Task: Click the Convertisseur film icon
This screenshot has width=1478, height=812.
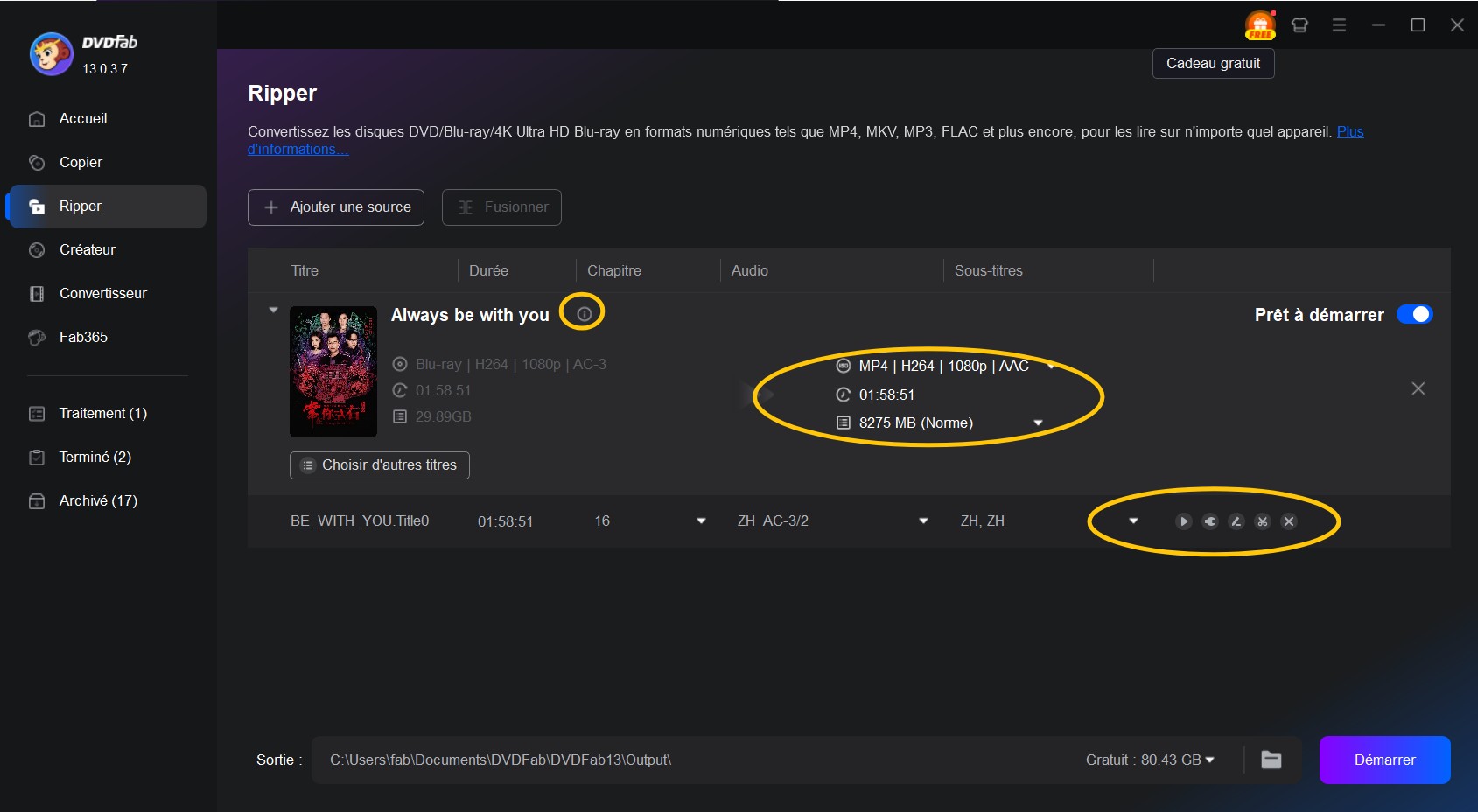Action: point(37,294)
